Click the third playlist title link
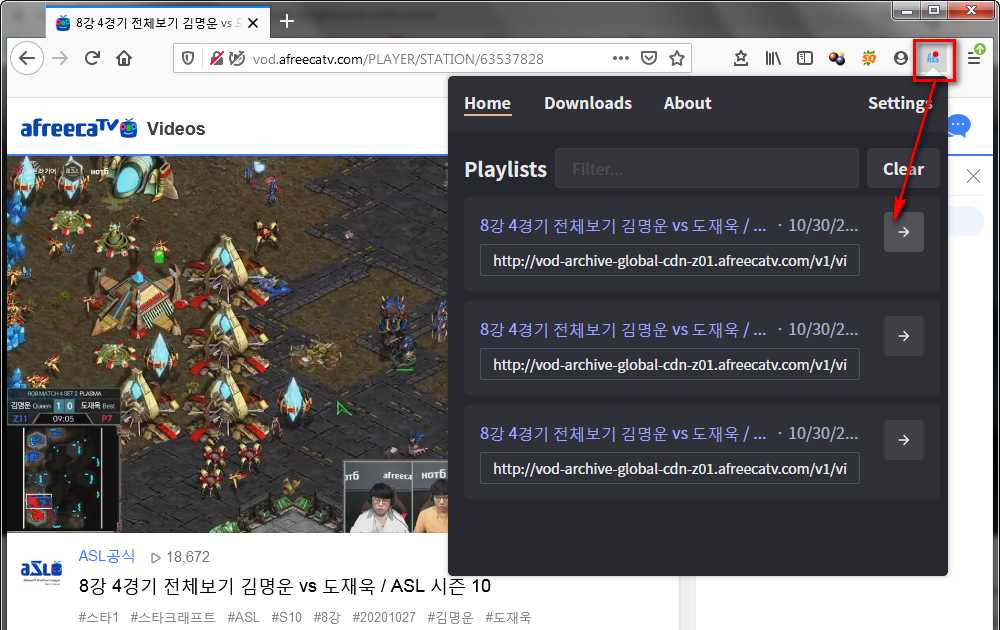 (x=623, y=434)
